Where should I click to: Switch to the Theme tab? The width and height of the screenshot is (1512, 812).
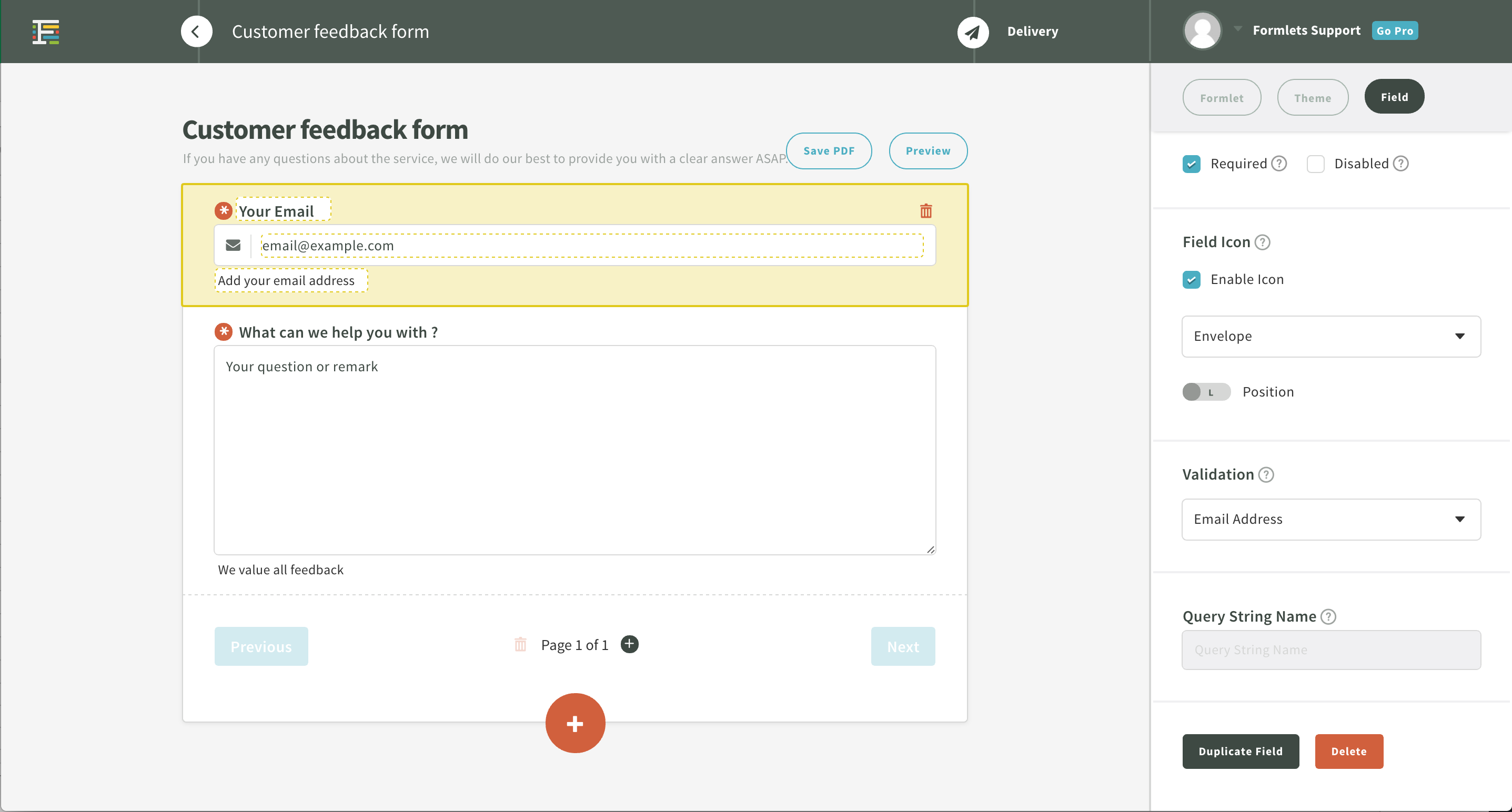pos(1312,98)
